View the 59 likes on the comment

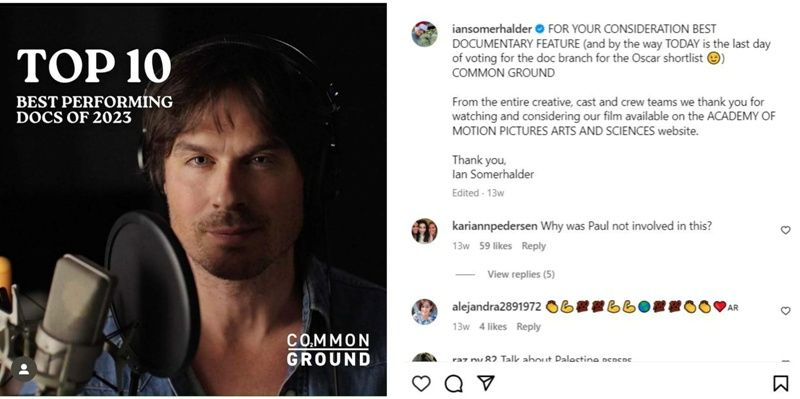[x=495, y=246]
